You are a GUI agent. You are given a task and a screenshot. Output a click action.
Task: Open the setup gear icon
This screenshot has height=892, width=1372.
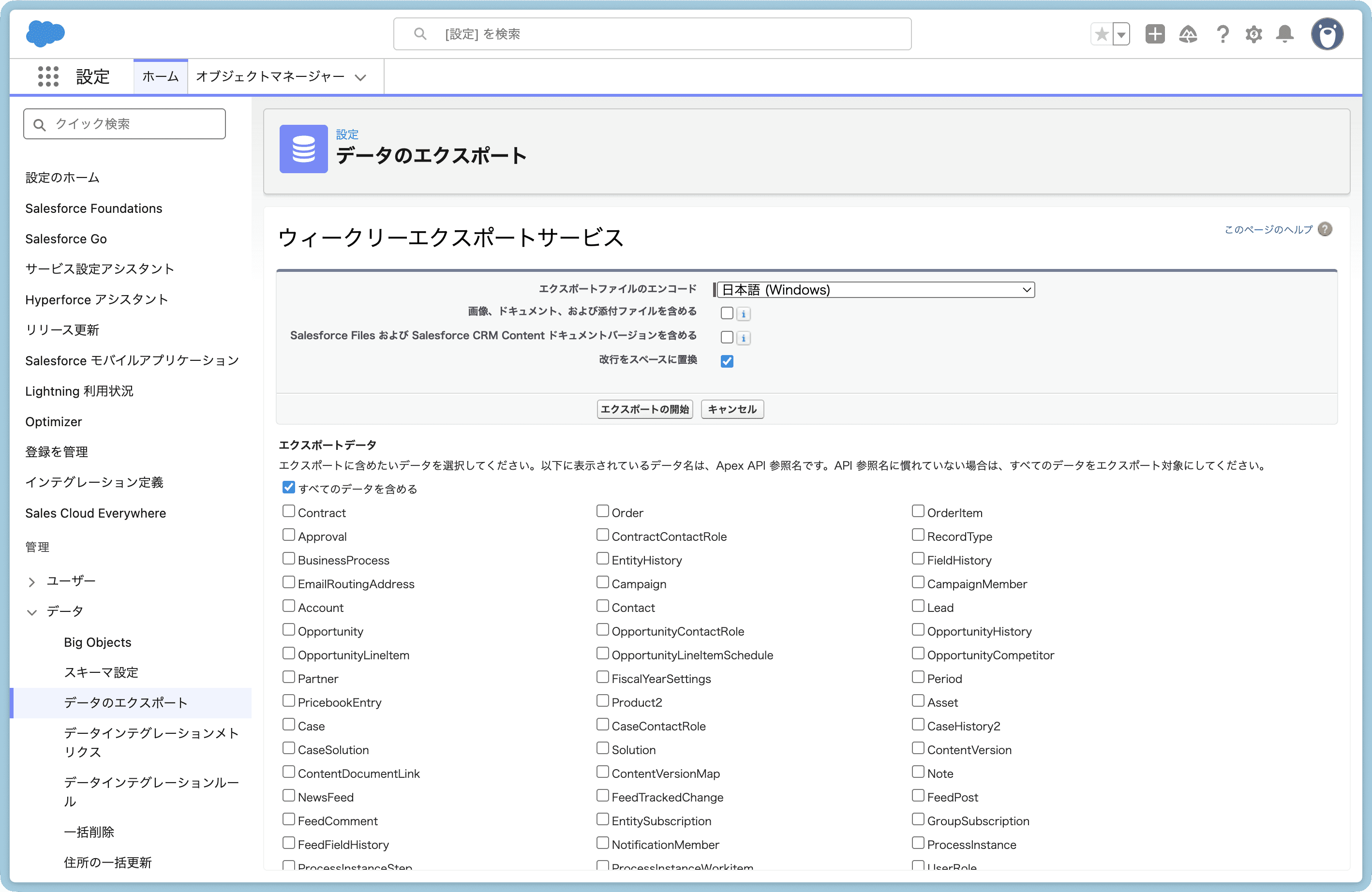click(x=1253, y=34)
